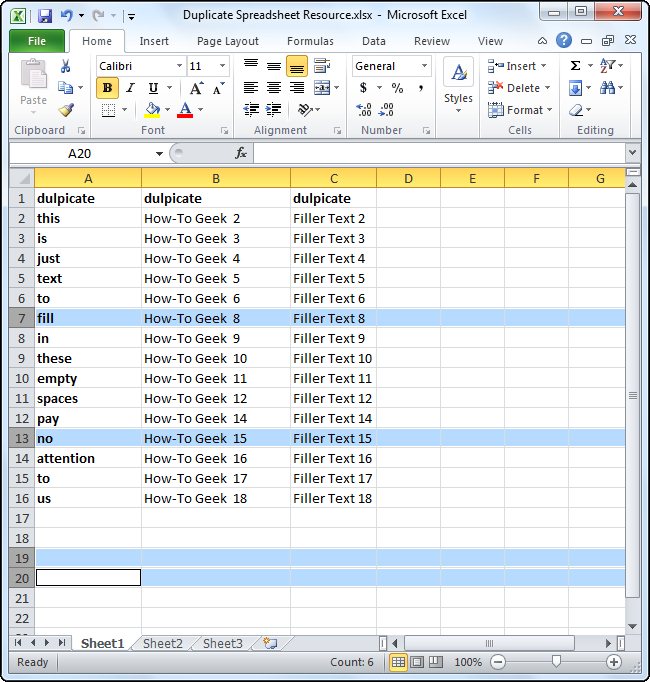The width and height of the screenshot is (650, 682).
Task: Apply the Percent Style format
Action: [x=397, y=88]
